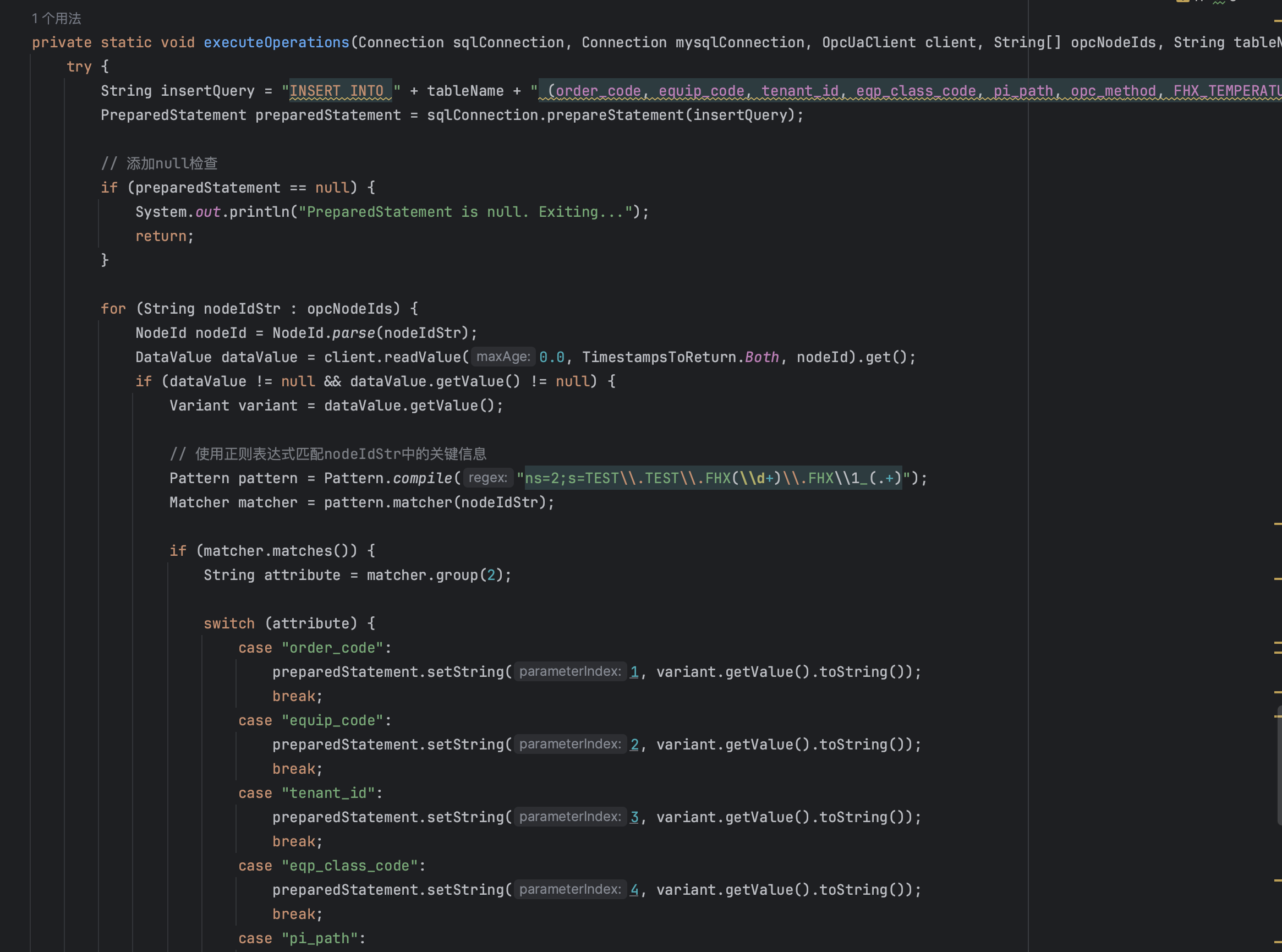Click the Variant variant declaration
1282x952 pixels.
coord(233,406)
